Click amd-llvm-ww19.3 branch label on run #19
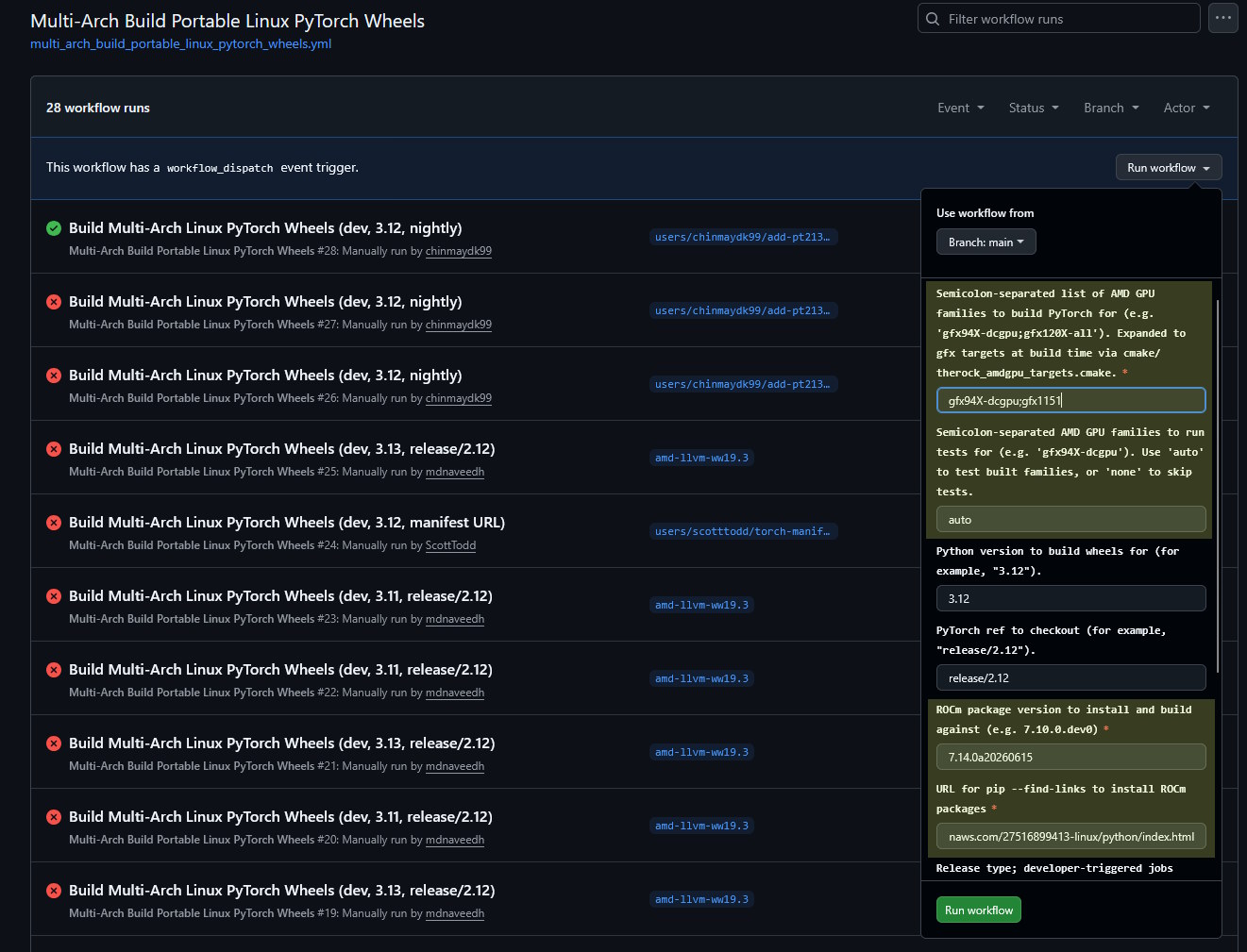Screen dimensions: 1247x952 pyautogui.click(x=701, y=899)
